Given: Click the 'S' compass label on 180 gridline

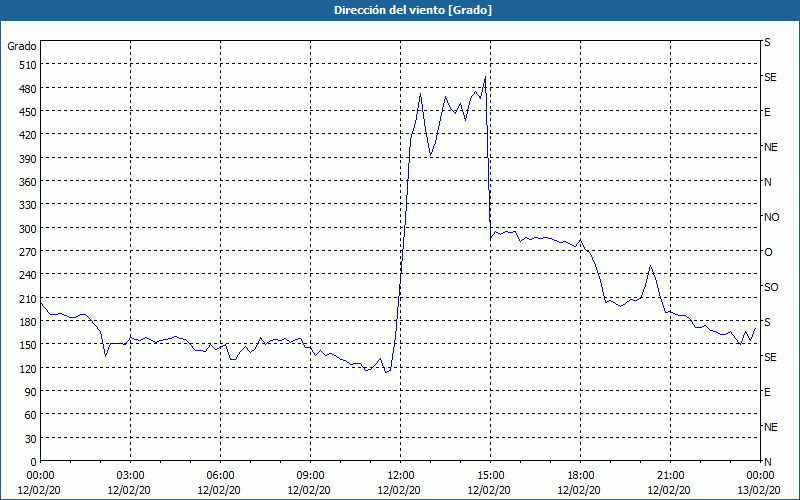Looking at the screenshot, I should tap(767, 322).
